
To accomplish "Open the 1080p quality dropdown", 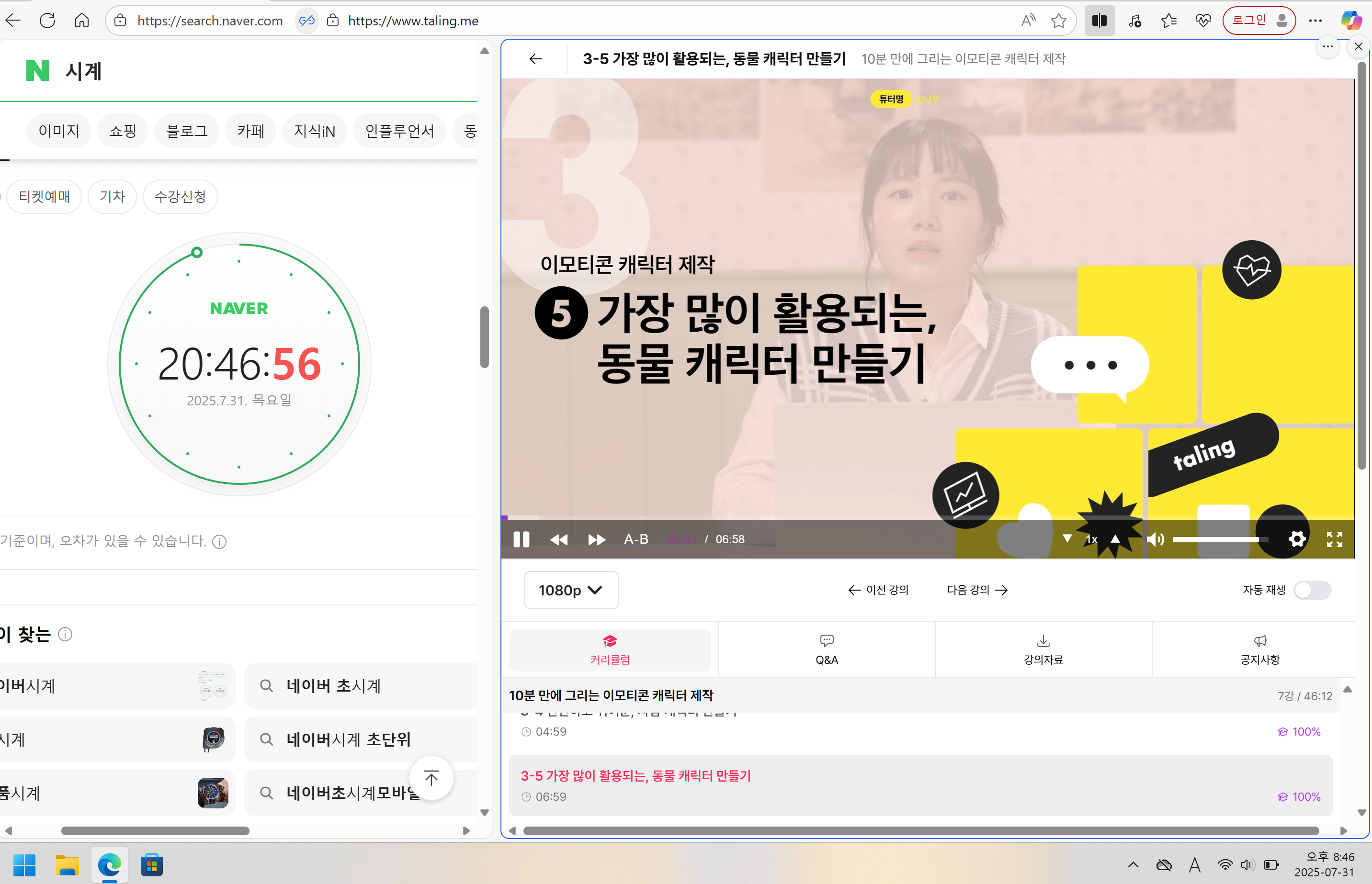I will (x=571, y=590).
